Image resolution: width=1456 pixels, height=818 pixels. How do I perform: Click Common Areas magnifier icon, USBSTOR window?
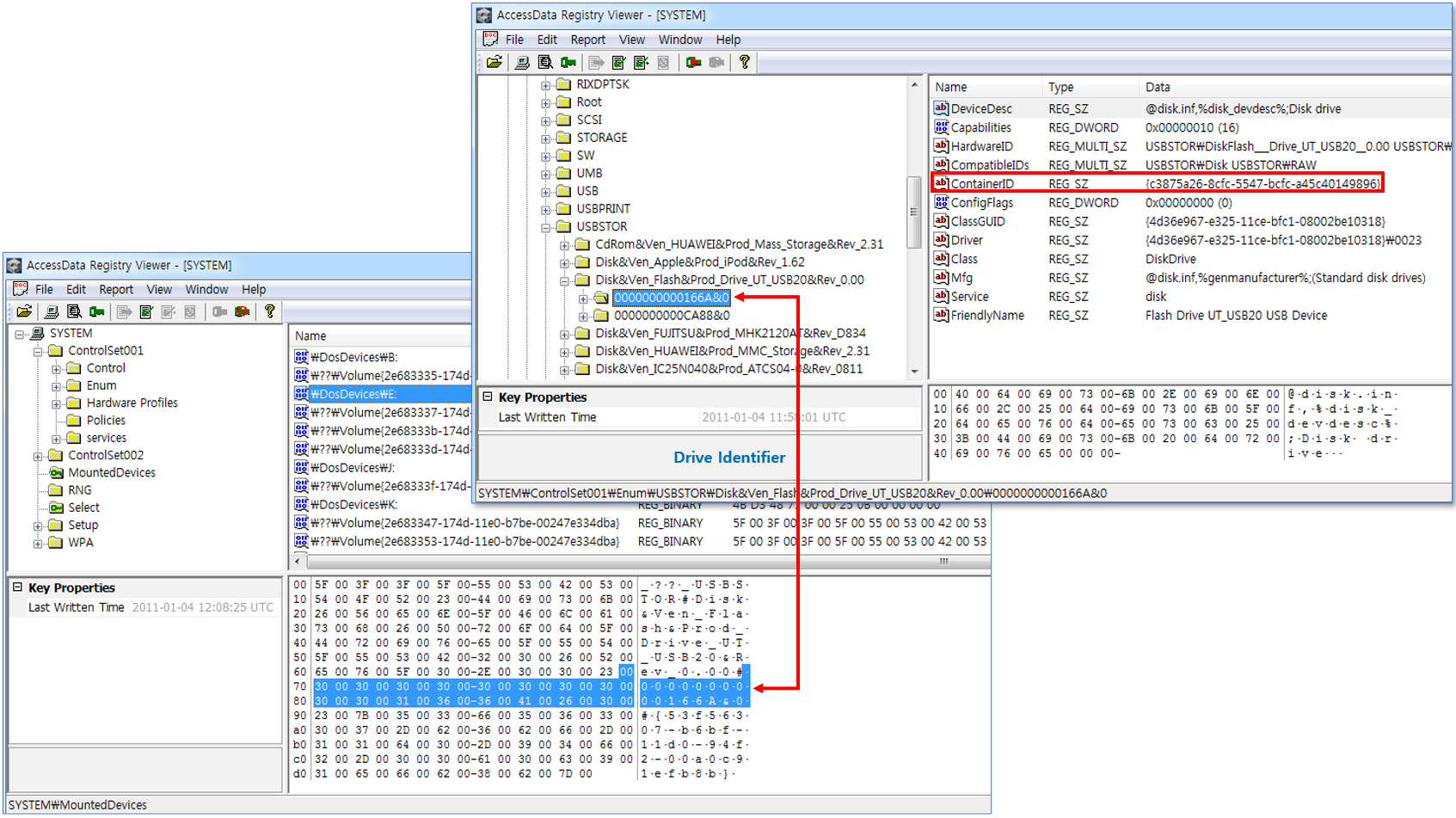click(545, 62)
